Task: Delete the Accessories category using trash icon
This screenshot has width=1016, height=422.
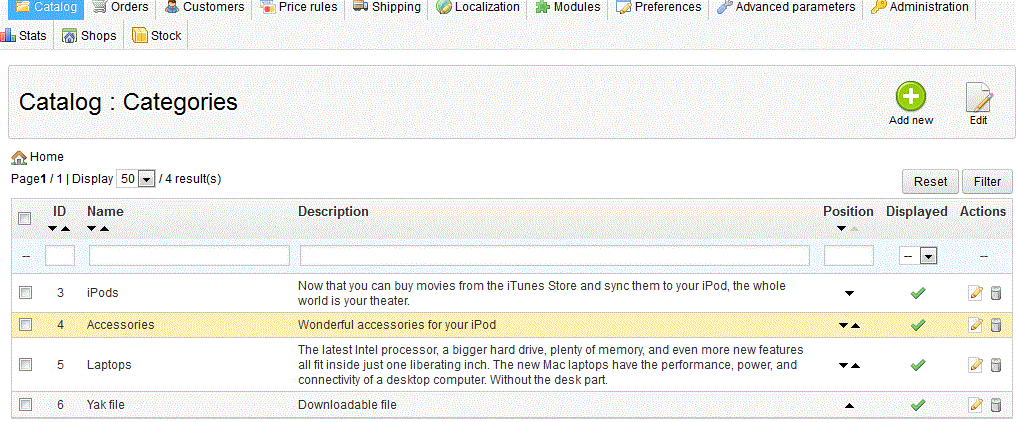Action: [995, 325]
